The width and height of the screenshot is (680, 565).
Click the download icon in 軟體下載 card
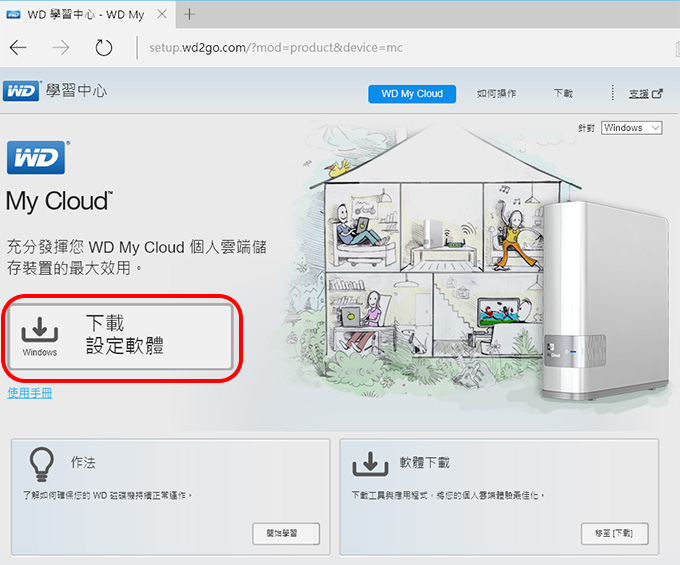pos(370,464)
